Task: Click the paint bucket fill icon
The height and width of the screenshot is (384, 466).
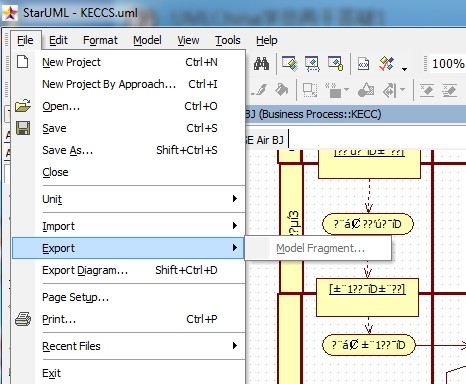Action: point(282,89)
